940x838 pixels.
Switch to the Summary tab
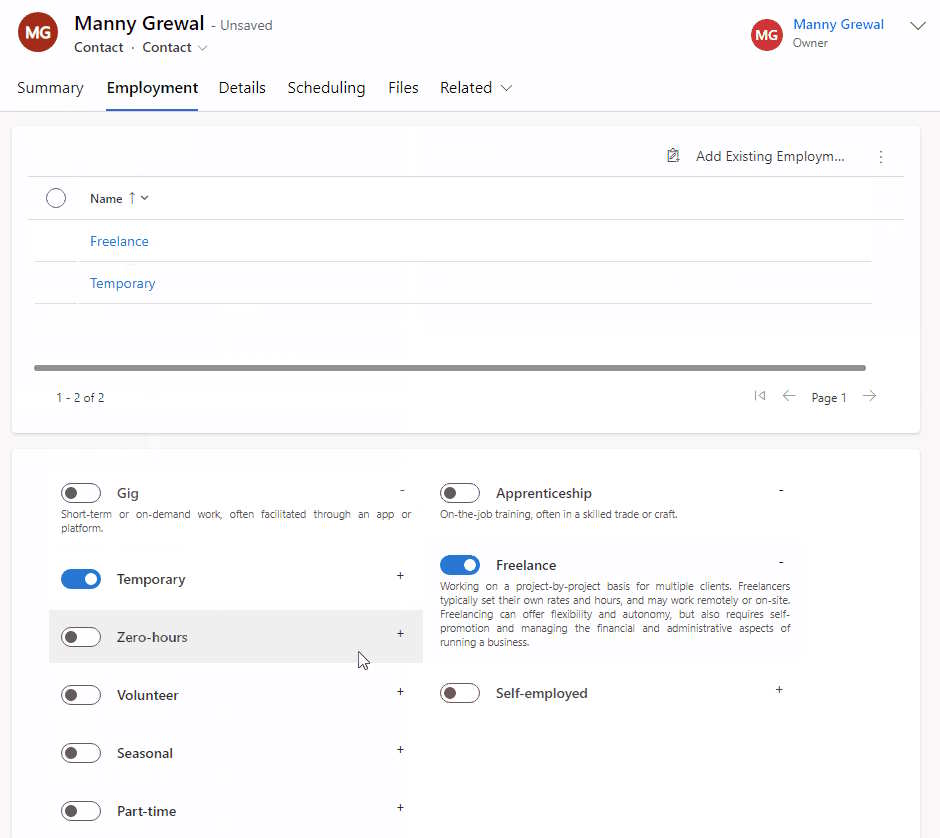coord(50,88)
